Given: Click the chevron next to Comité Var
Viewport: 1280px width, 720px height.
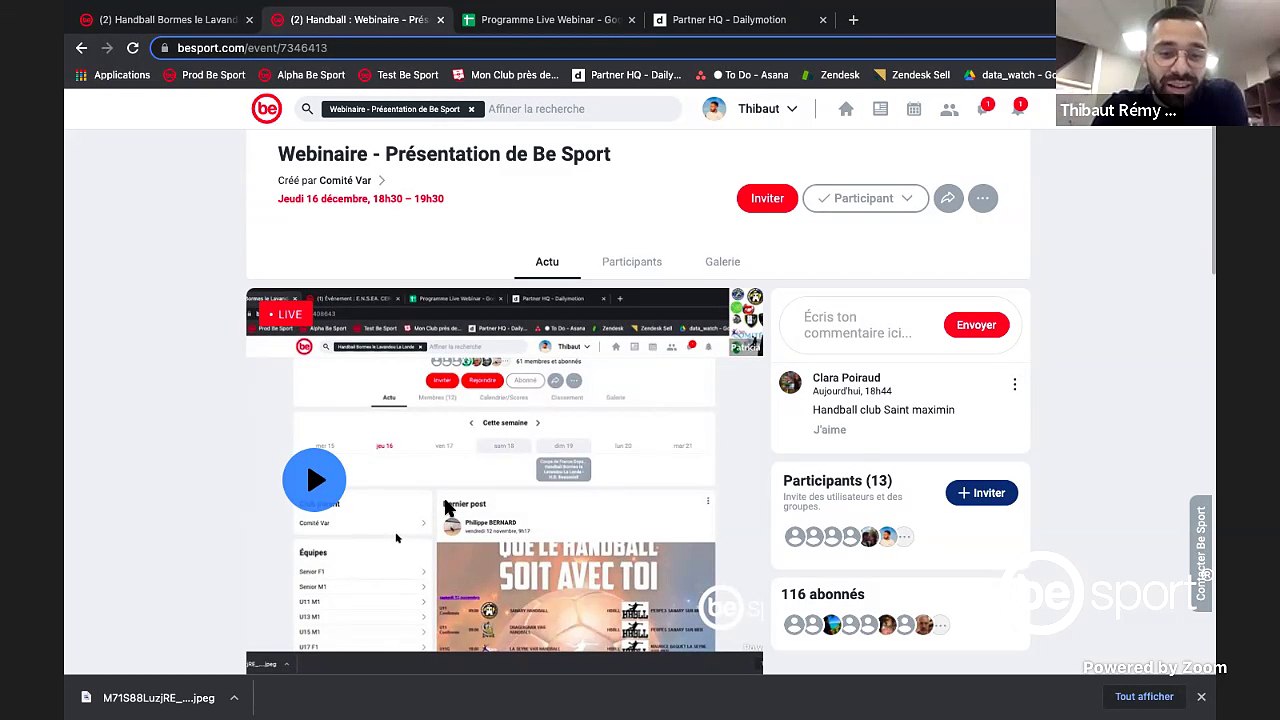Looking at the screenshot, I should [382, 180].
